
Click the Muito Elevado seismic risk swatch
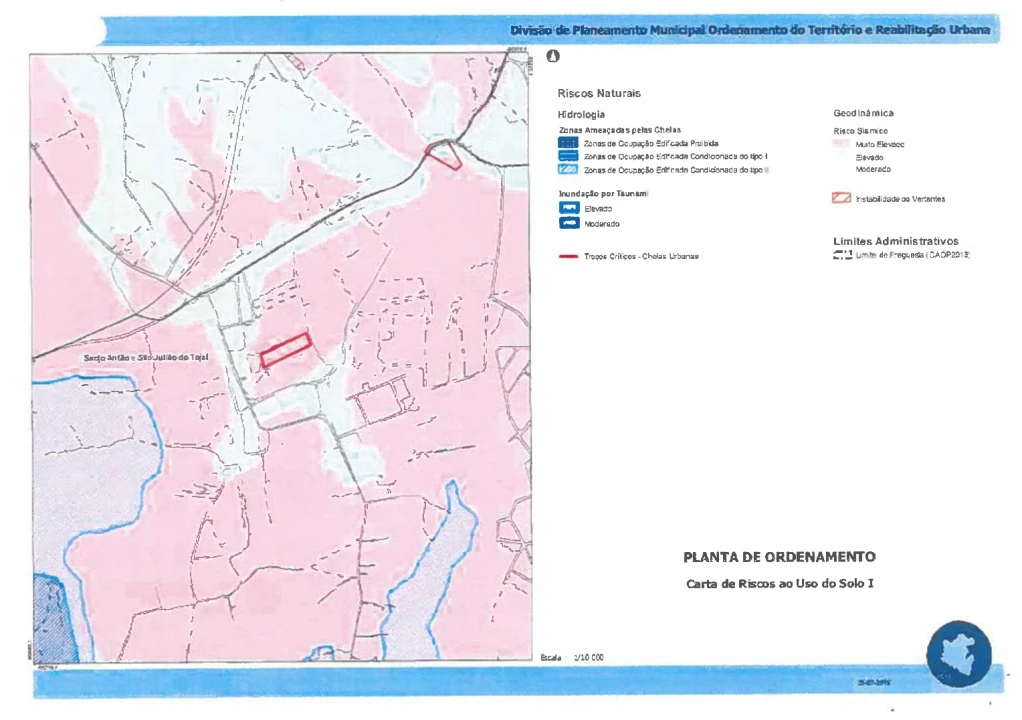click(x=842, y=144)
